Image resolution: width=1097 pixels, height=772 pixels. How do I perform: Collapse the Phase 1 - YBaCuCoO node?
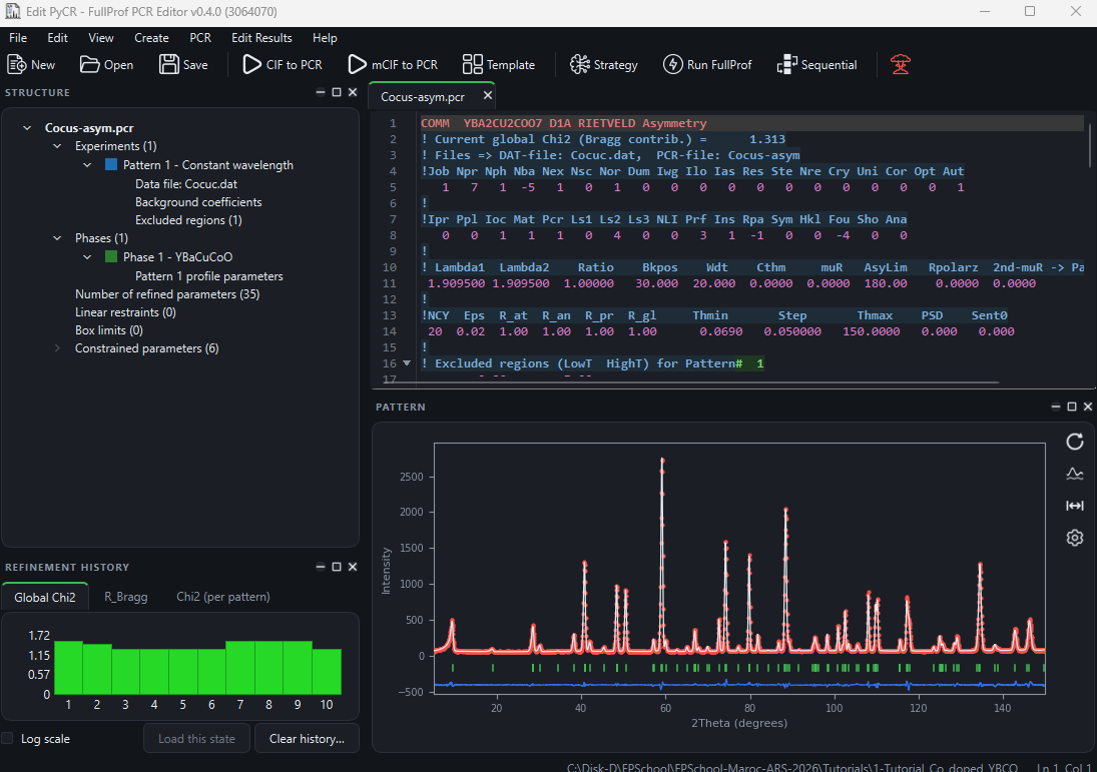pyautogui.click(x=87, y=257)
